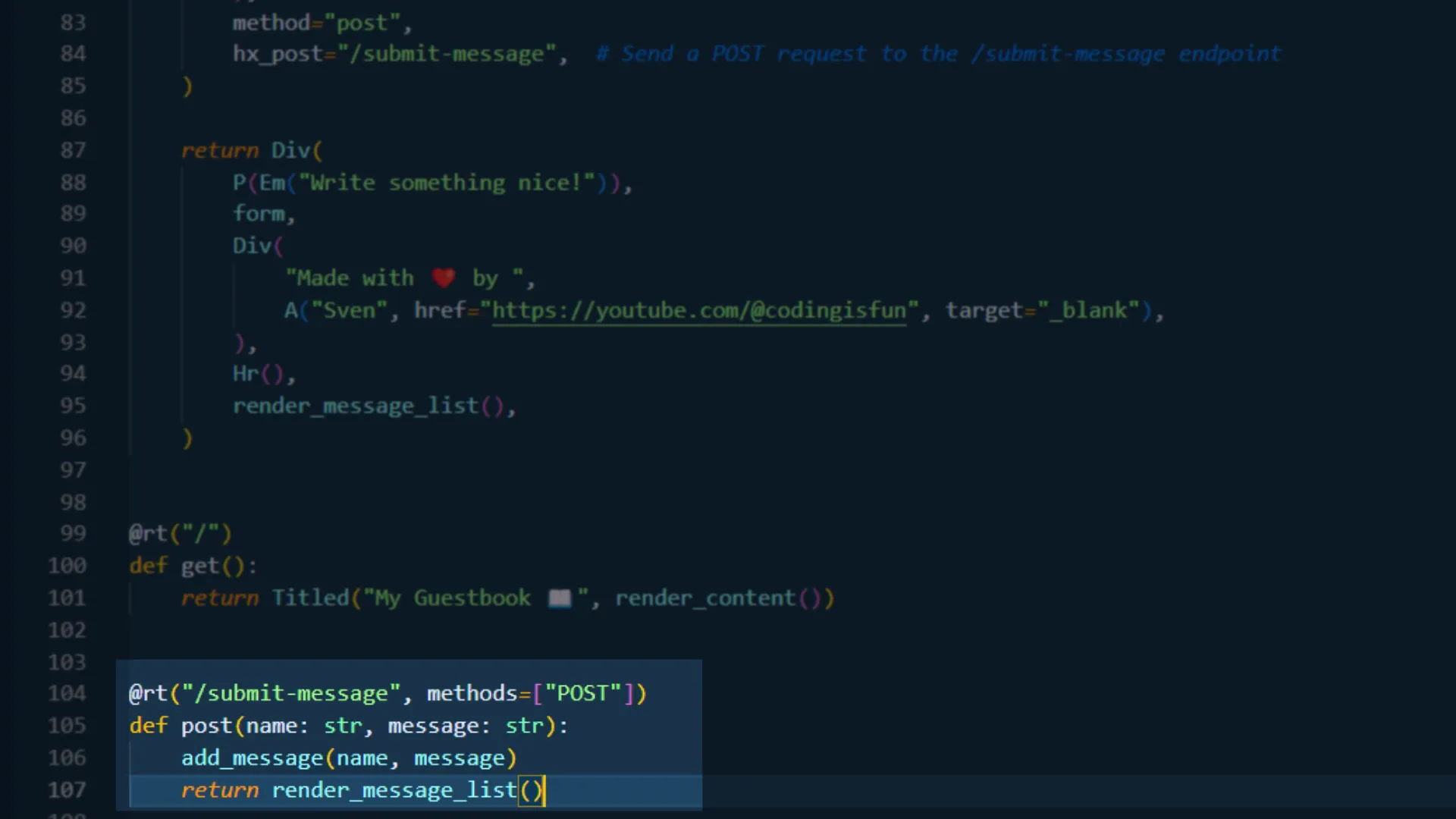Image resolution: width=1456 pixels, height=819 pixels.
Task: Click 'form,' on line 89
Action: coord(263,214)
